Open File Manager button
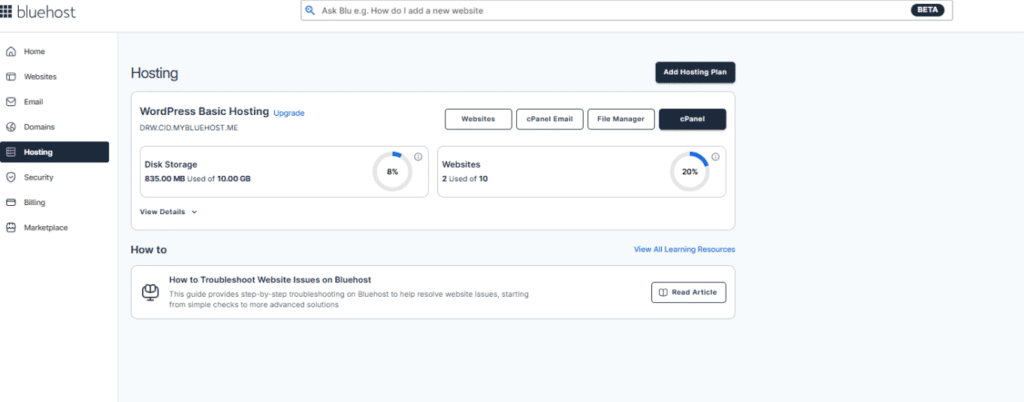The height and width of the screenshot is (402, 1024). (x=620, y=119)
